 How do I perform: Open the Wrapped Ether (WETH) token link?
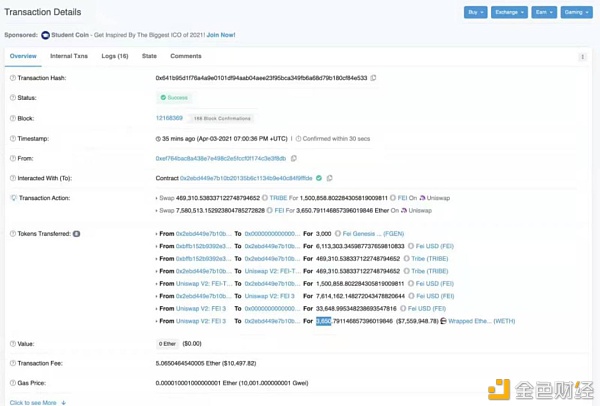(x=481, y=321)
